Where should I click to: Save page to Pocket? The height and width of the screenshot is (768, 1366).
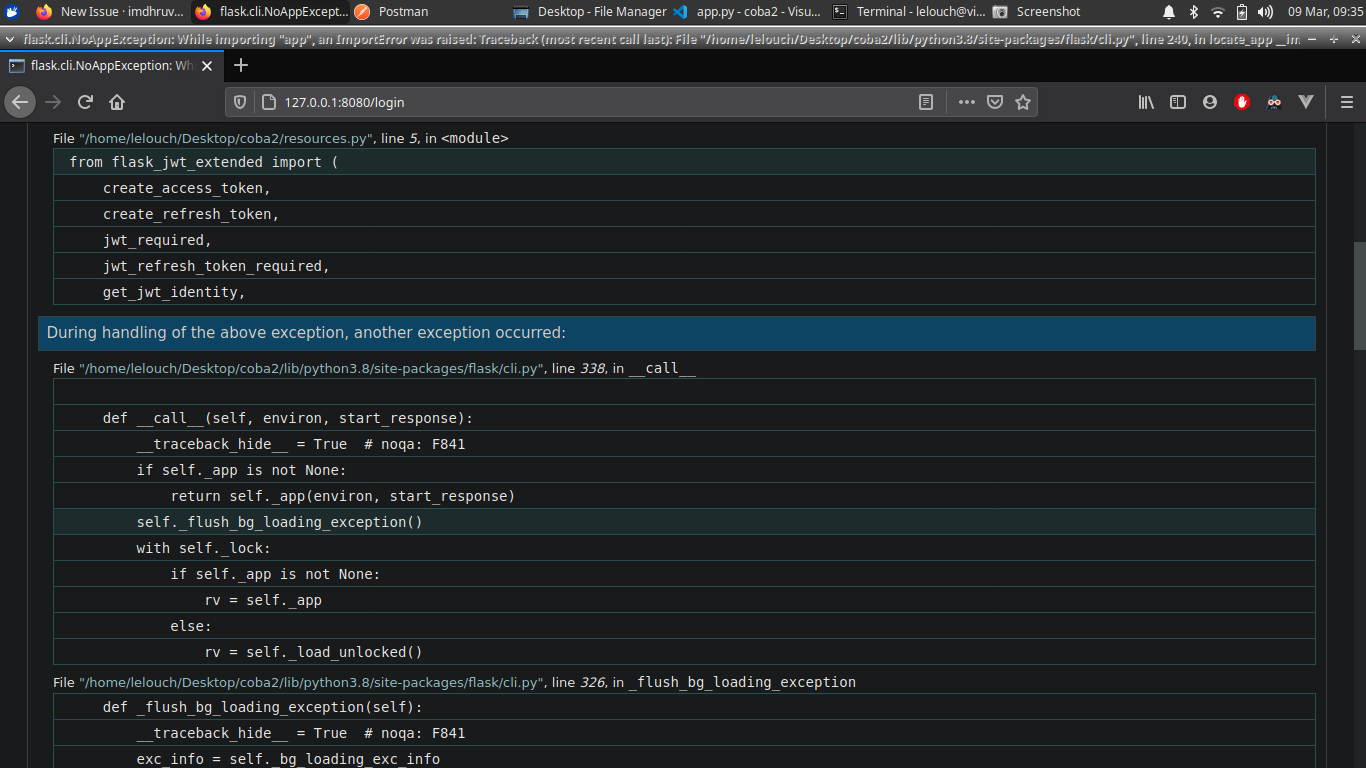point(995,102)
